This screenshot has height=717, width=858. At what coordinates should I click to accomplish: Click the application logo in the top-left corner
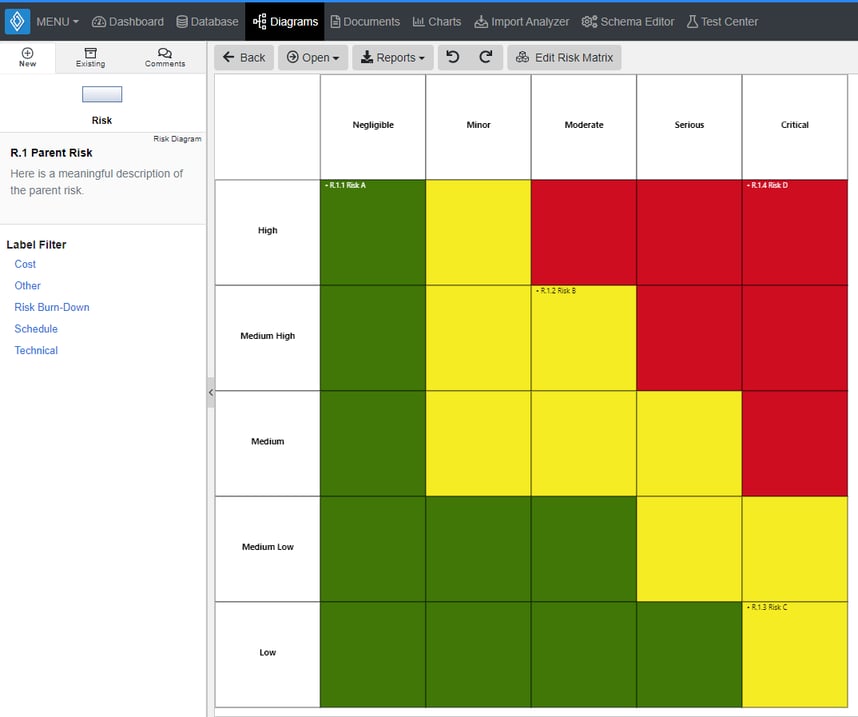15,20
